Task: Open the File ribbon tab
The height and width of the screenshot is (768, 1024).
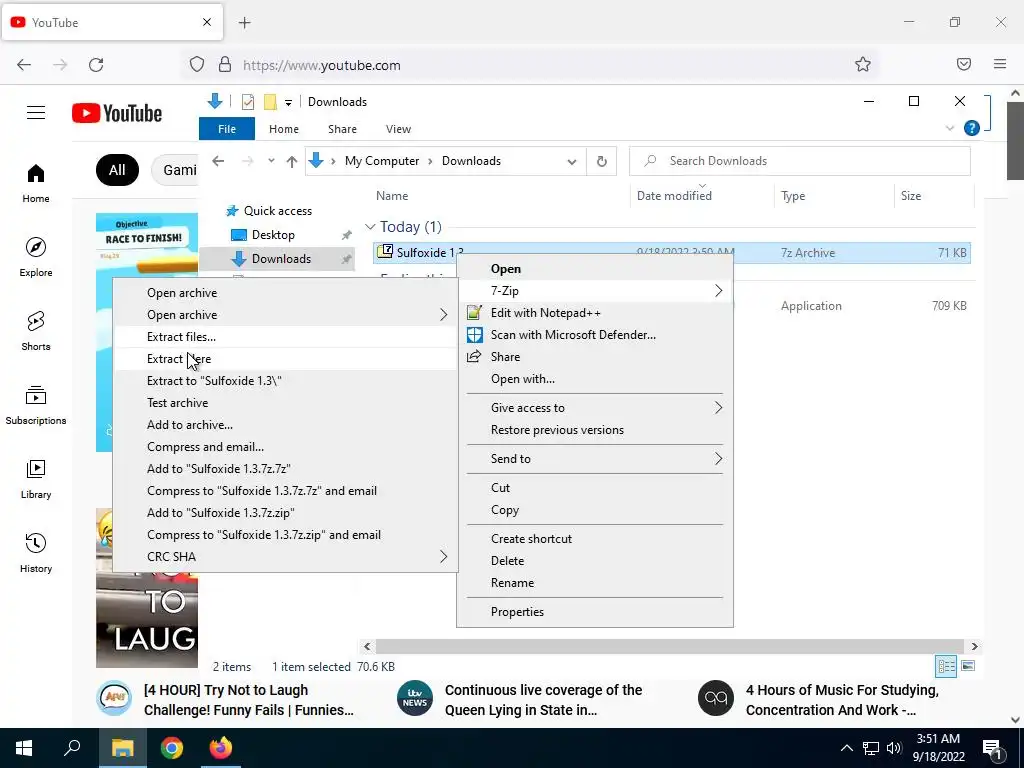Action: pyautogui.click(x=227, y=129)
